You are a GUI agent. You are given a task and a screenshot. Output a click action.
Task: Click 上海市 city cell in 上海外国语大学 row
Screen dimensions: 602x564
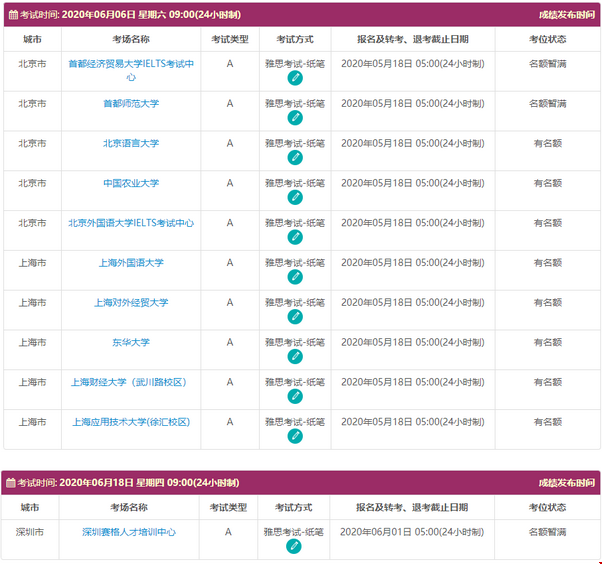32,263
